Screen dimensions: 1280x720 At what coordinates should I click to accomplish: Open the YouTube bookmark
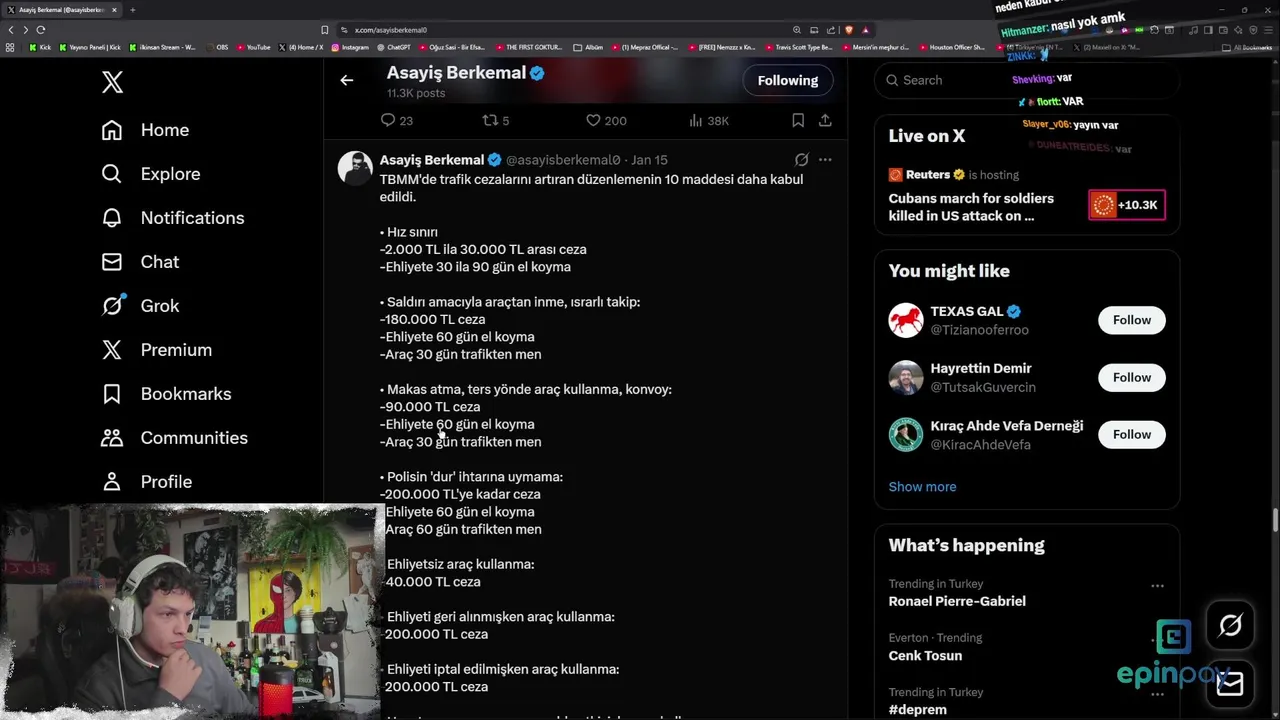click(x=254, y=47)
